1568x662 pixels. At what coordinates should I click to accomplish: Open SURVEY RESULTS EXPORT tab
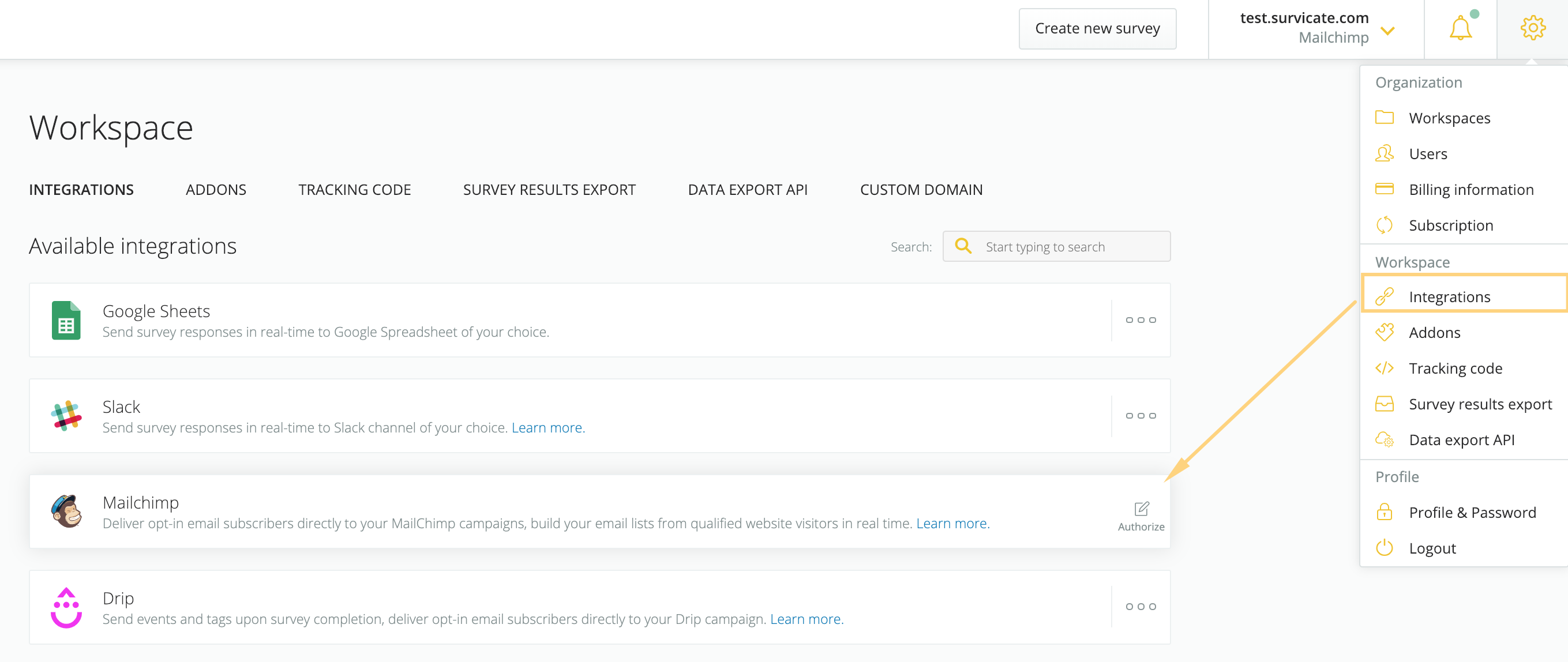coord(549,190)
